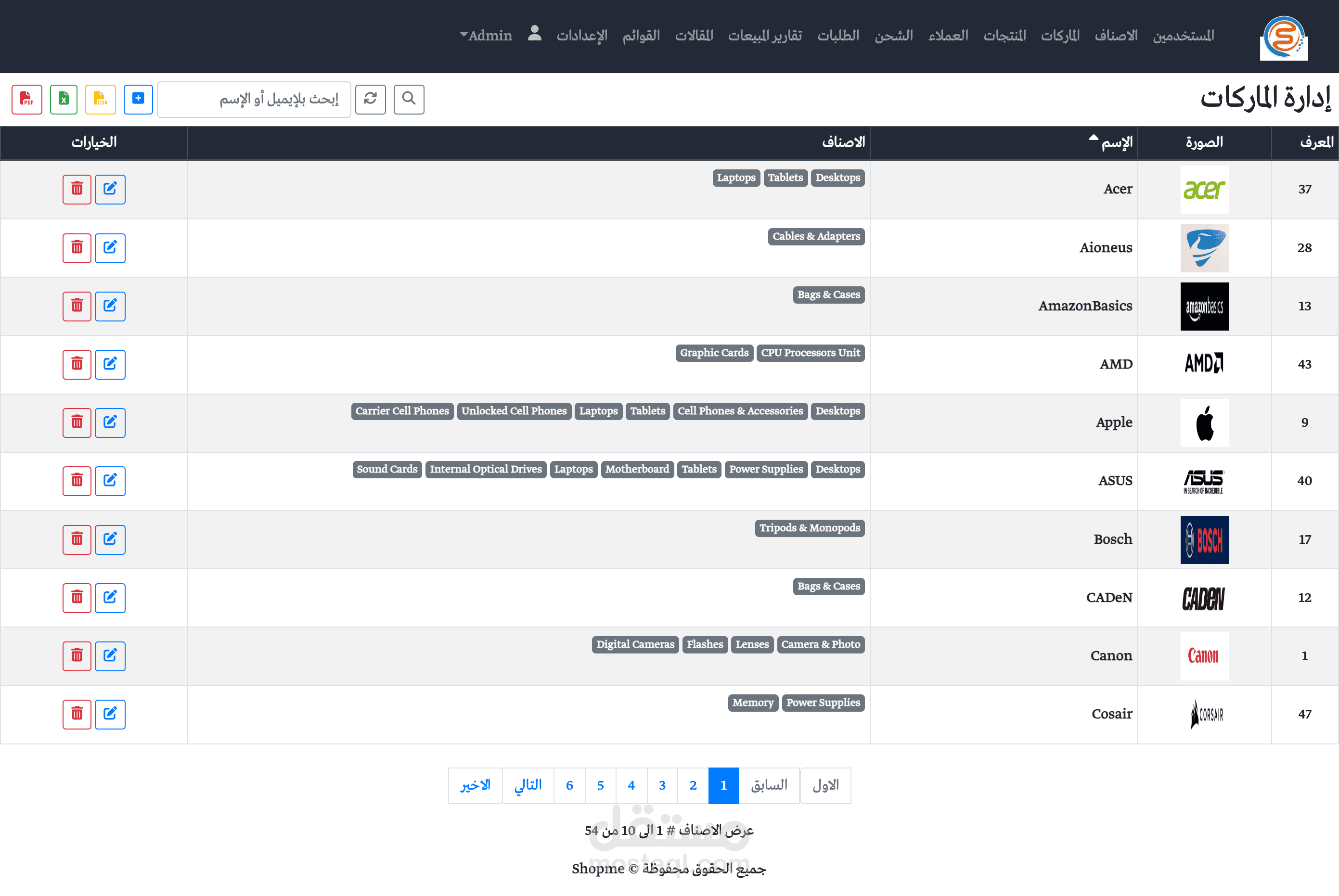
Task: Click the user profile icon beside Admin
Action: click(534, 33)
